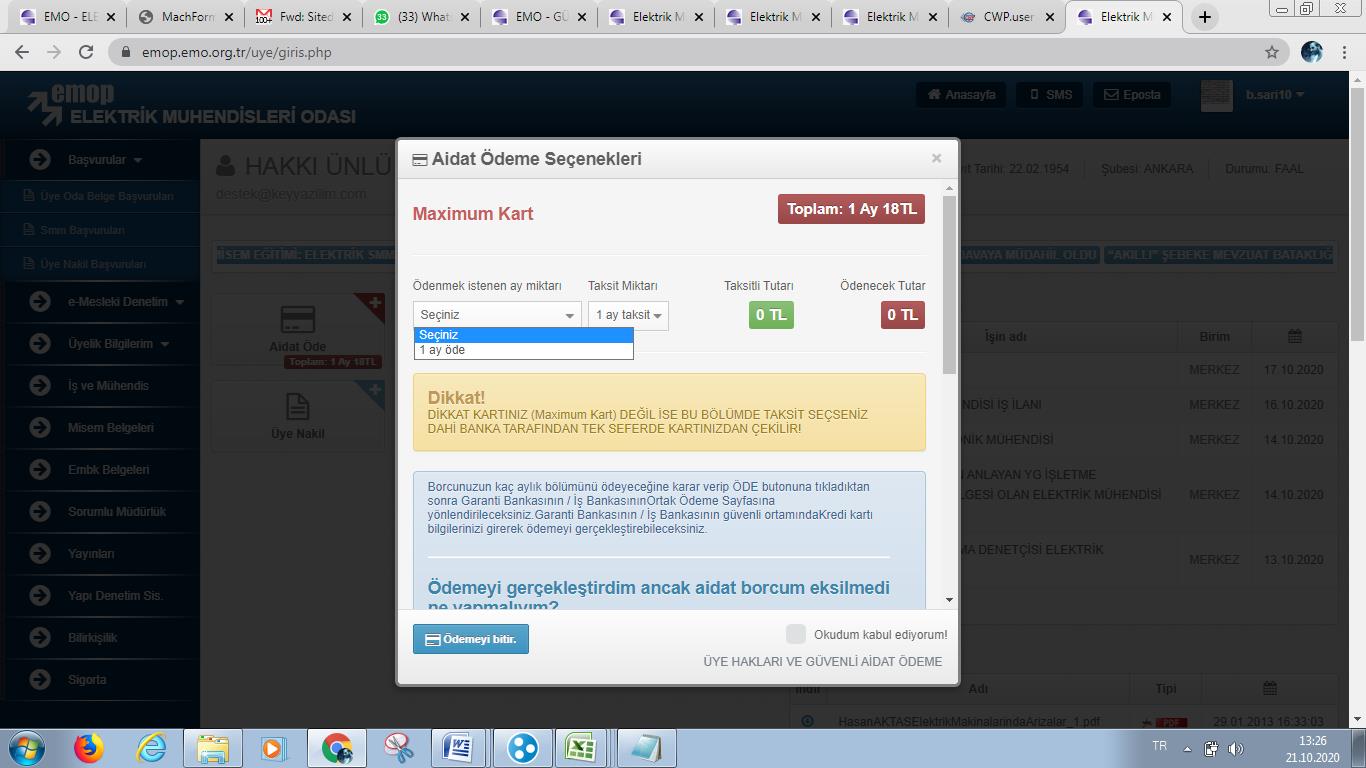Open the SMS button in header

(1050, 95)
